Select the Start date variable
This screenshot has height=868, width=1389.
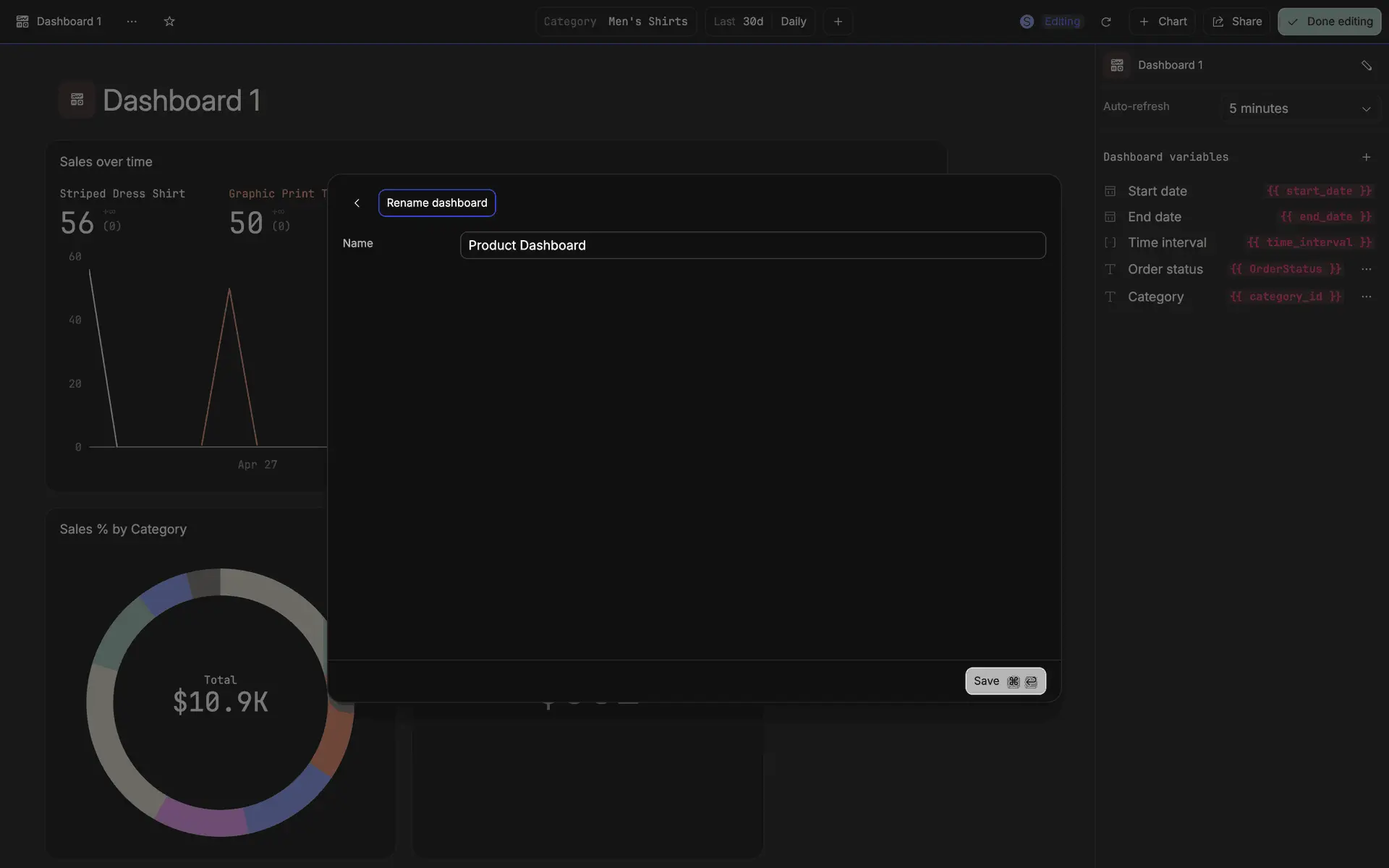click(1157, 191)
